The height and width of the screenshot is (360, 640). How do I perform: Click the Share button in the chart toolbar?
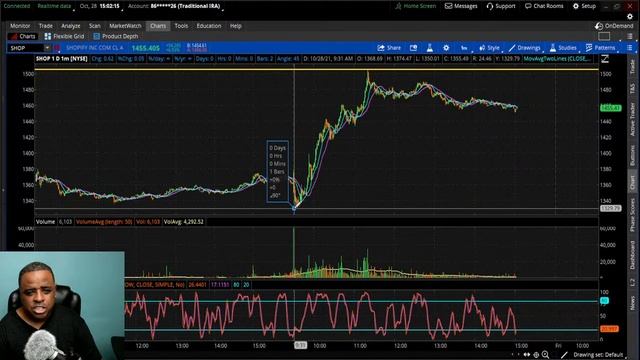(x=389, y=48)
